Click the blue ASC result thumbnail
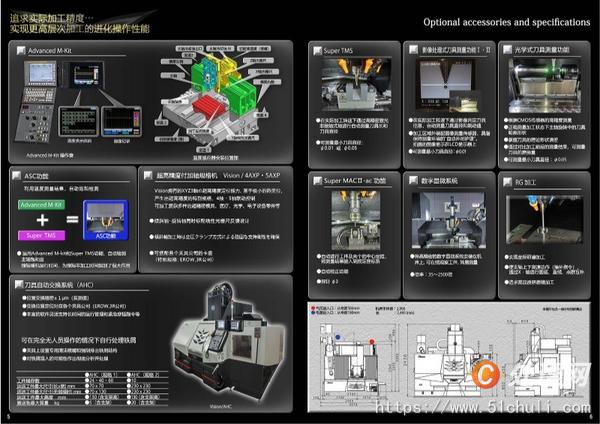The height and width of the screenshot is (424, 600). tap(106, 220)
